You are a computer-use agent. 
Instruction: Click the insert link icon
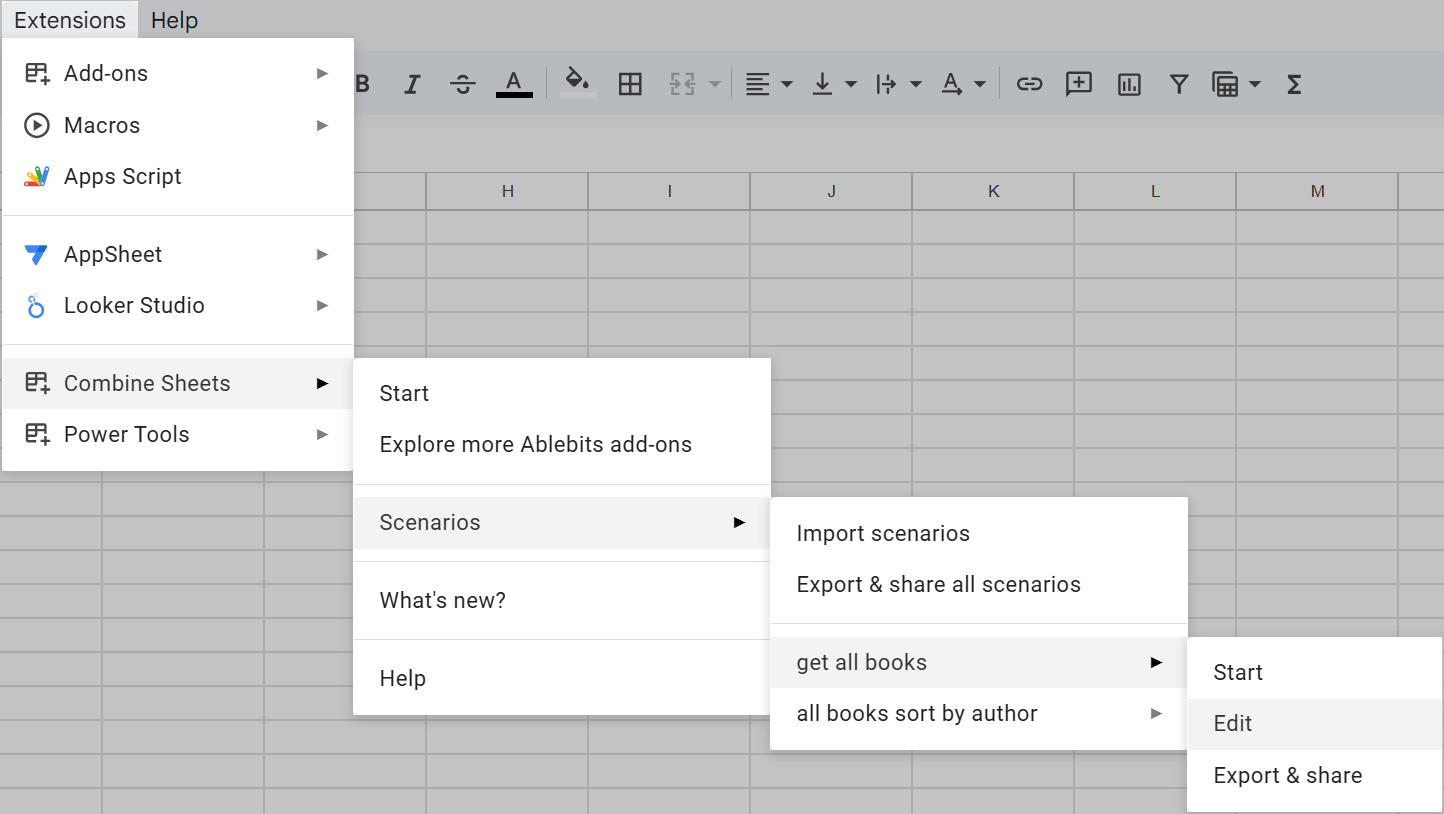click(1029, 85)
